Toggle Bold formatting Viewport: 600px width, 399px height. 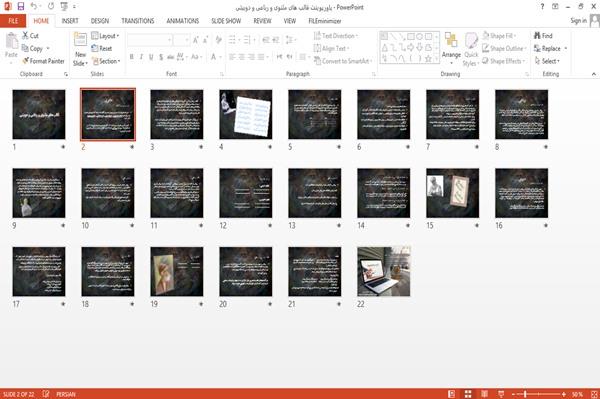[x=132, y=57]
